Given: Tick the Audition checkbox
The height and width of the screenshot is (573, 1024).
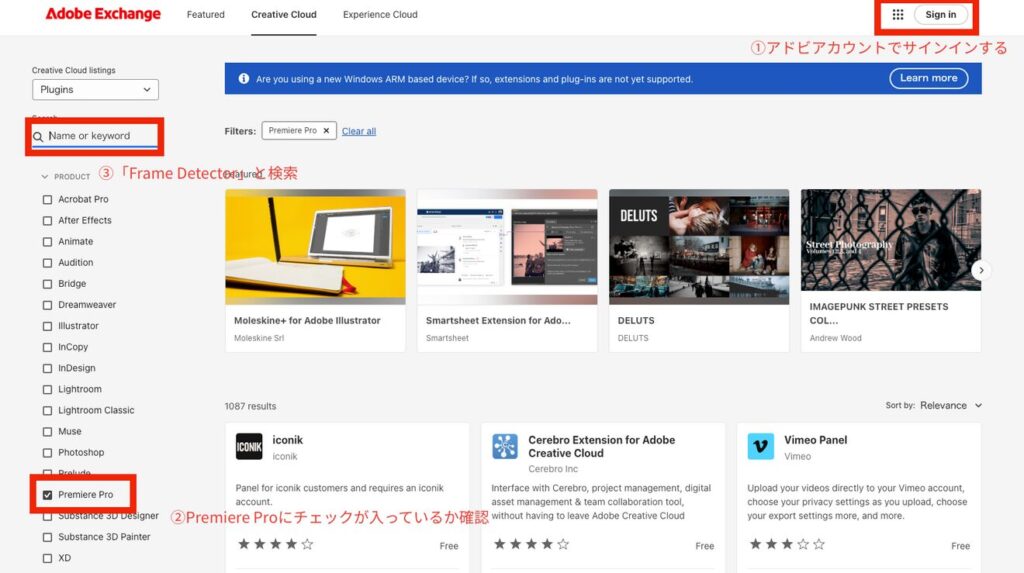Looking at the screenshot, I should [47, 263].
